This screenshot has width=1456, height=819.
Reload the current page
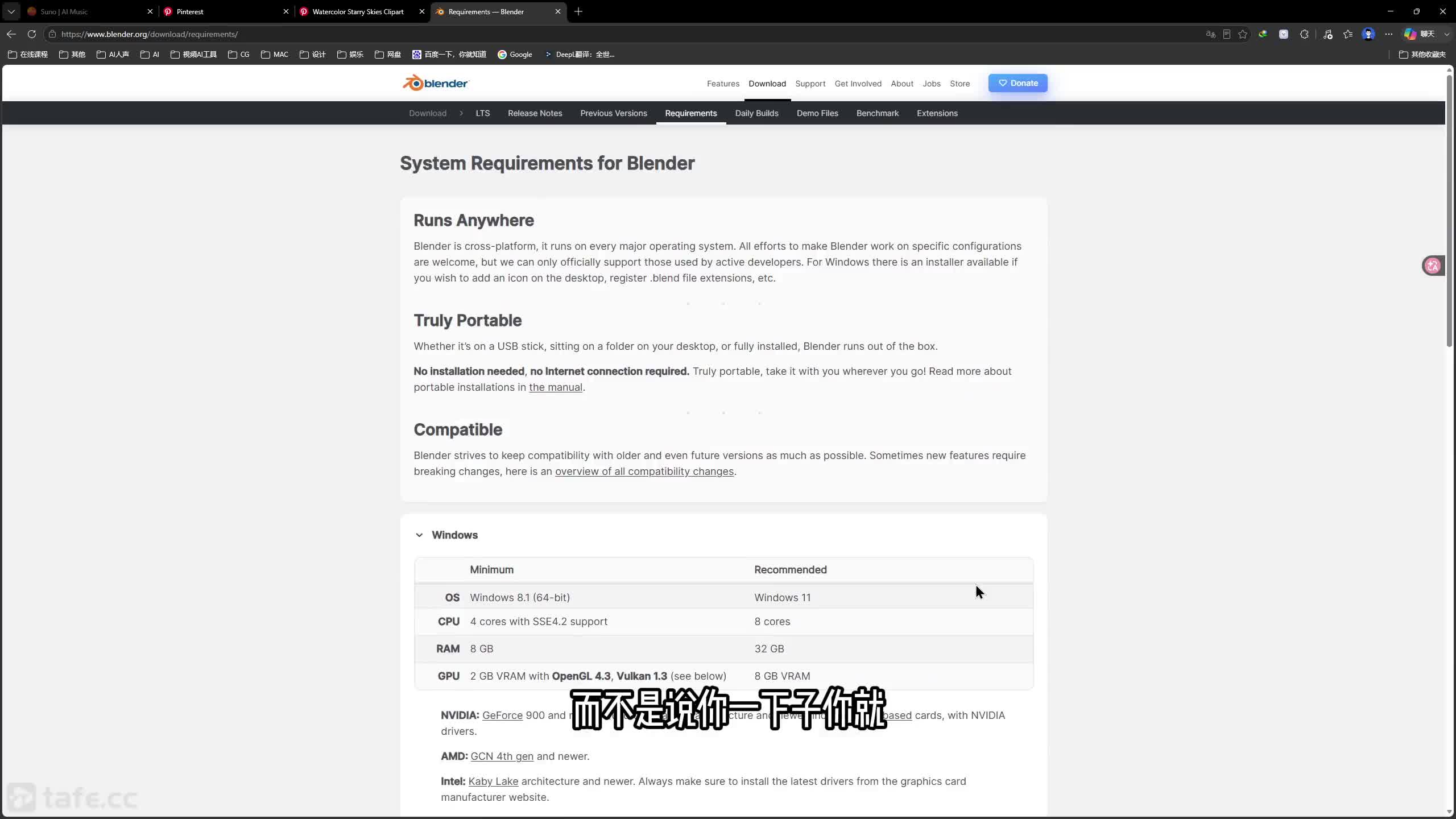pos(32,34)
